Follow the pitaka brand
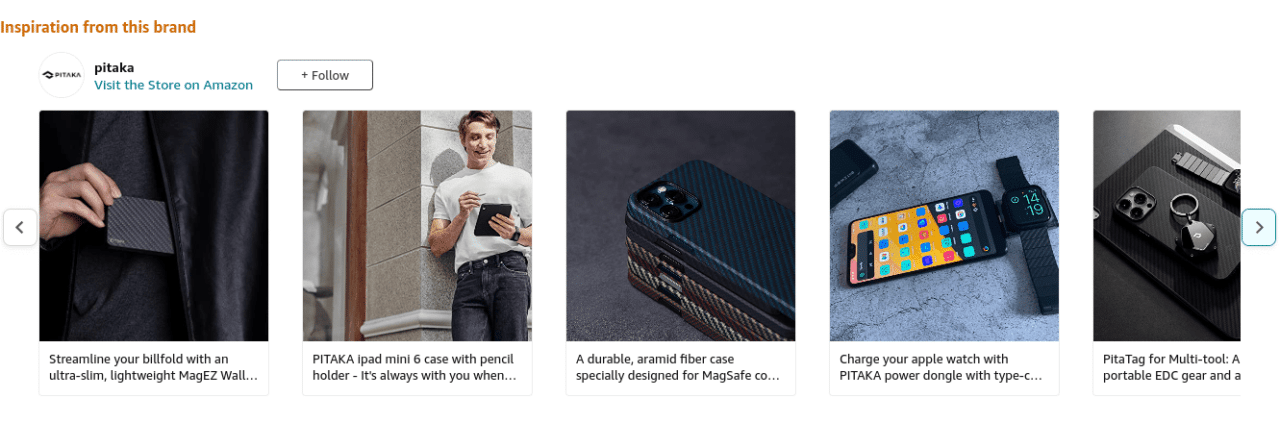This screenshot has height=423, width=1280. click(x=325, y=75)
